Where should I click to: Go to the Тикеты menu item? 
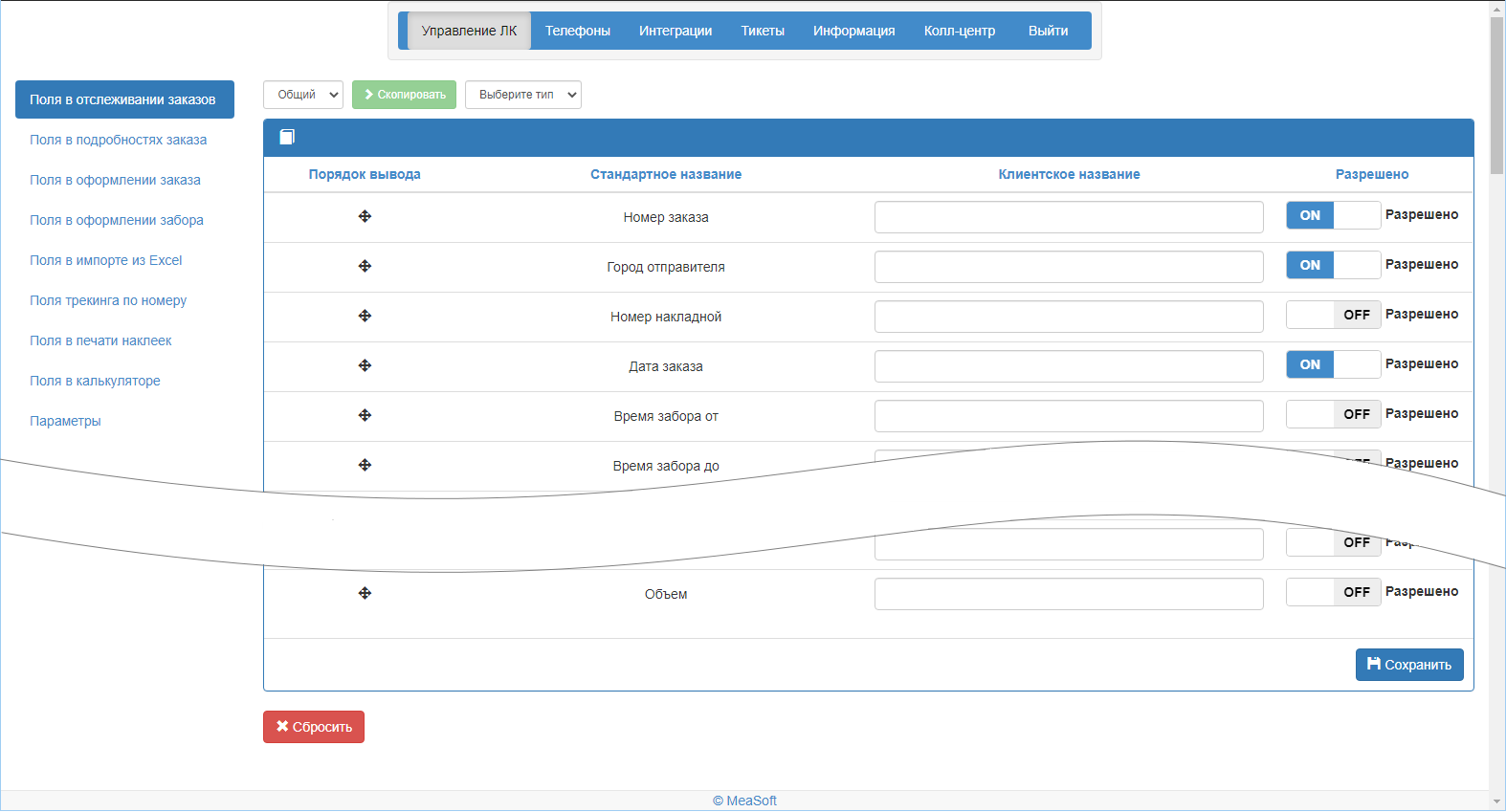click(x=763, y=31)
